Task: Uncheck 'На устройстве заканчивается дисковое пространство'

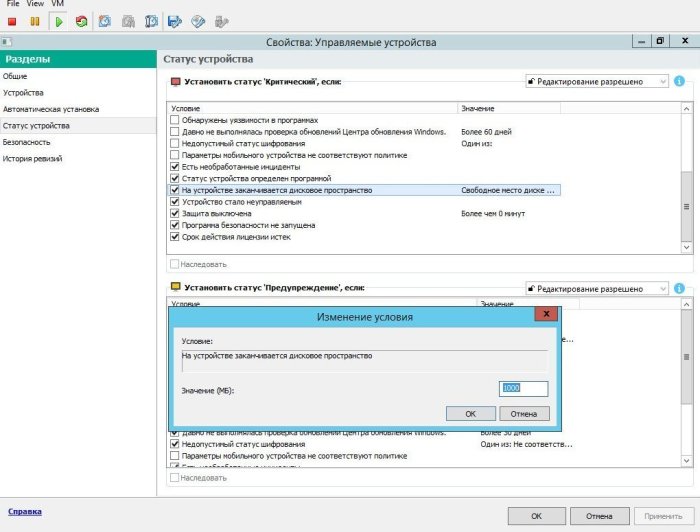Action: coord(175,190)
